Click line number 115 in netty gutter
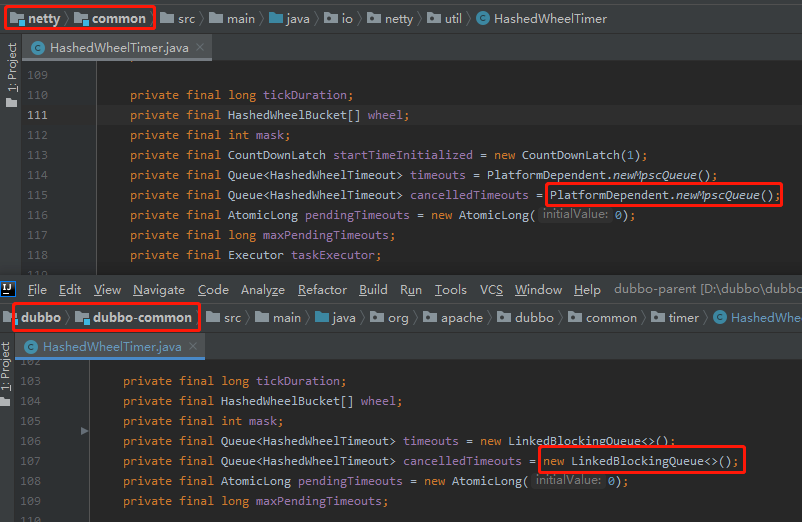 coord(37,195)
